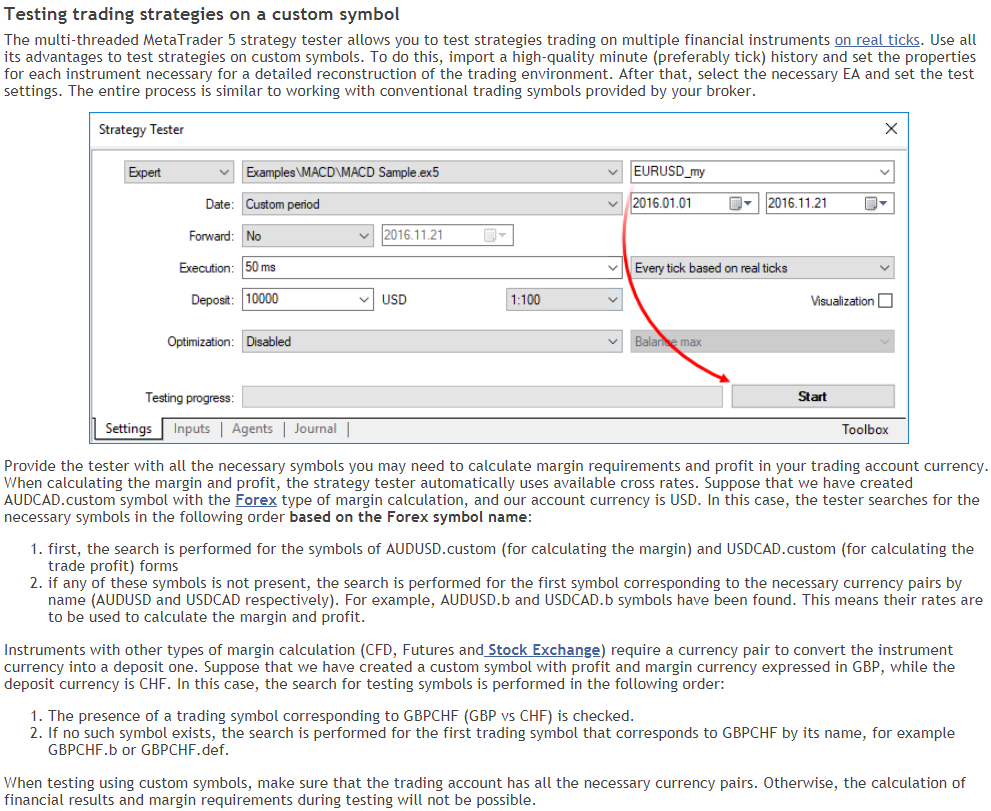The height and width of the screenshot is (811, 991).
Task: Click the Strategy Tester title text
Action: pyautogui.click(x=141, y=130)
